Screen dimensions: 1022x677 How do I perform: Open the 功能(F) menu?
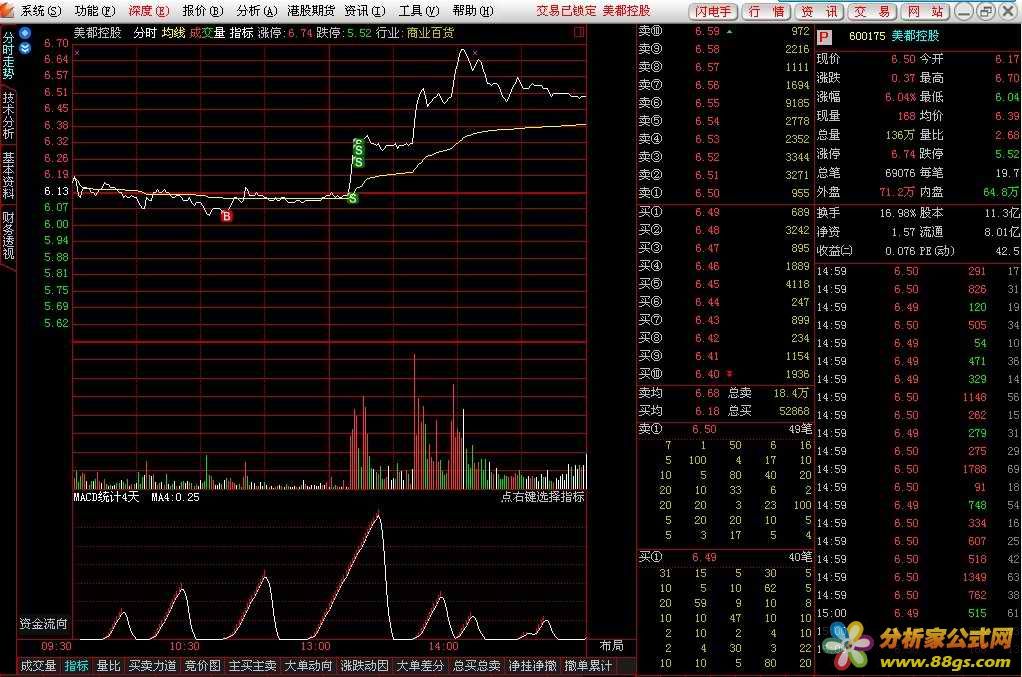[95, 11]
